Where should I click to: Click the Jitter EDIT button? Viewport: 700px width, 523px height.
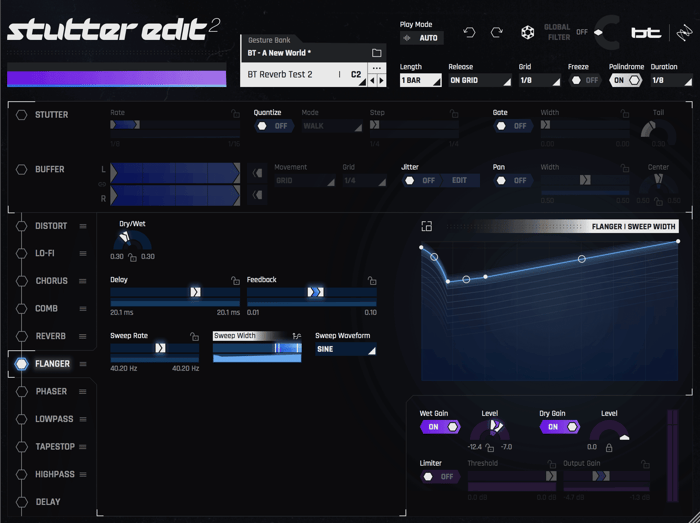[x=460, y=180]
